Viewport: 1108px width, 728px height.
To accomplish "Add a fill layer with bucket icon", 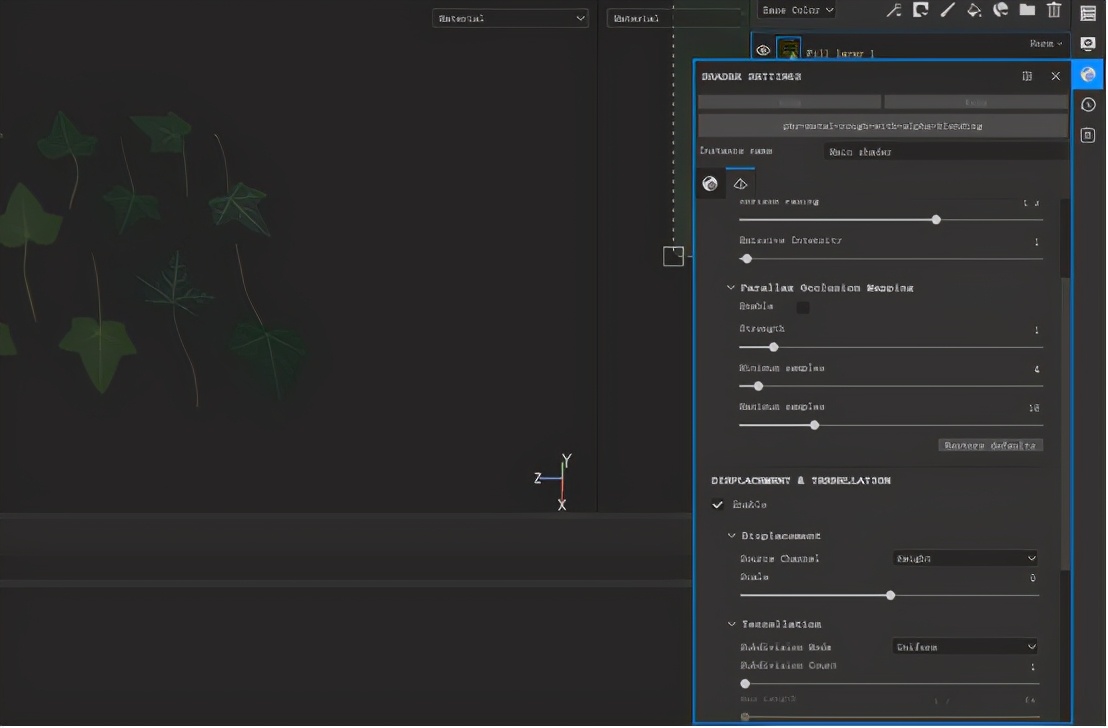I will tap(974, 10).
